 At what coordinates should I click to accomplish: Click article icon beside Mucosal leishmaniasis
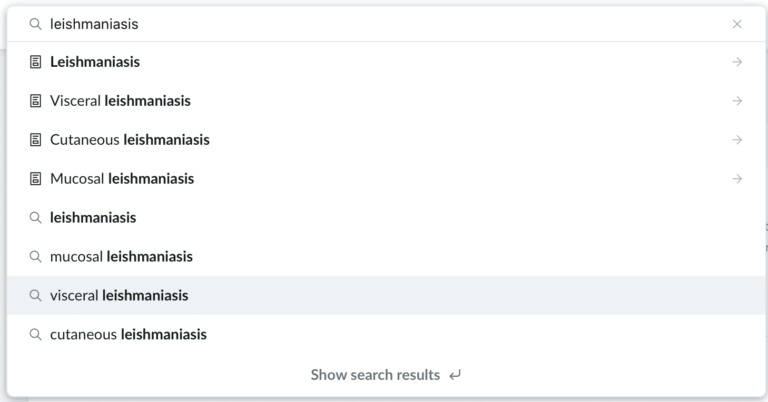(x=36, y=179)
